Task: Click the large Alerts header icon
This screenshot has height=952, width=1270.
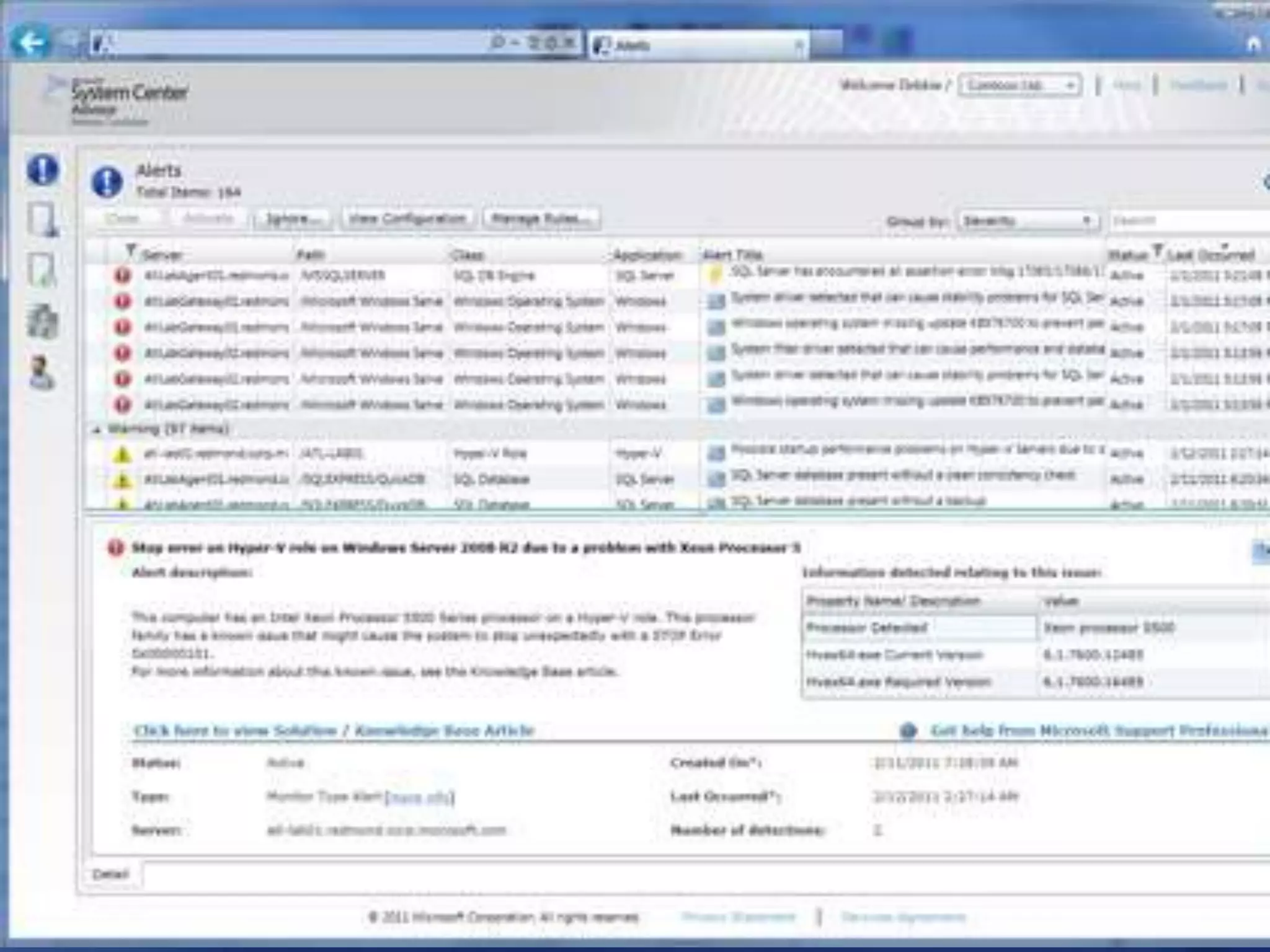Action: [107, 182]
